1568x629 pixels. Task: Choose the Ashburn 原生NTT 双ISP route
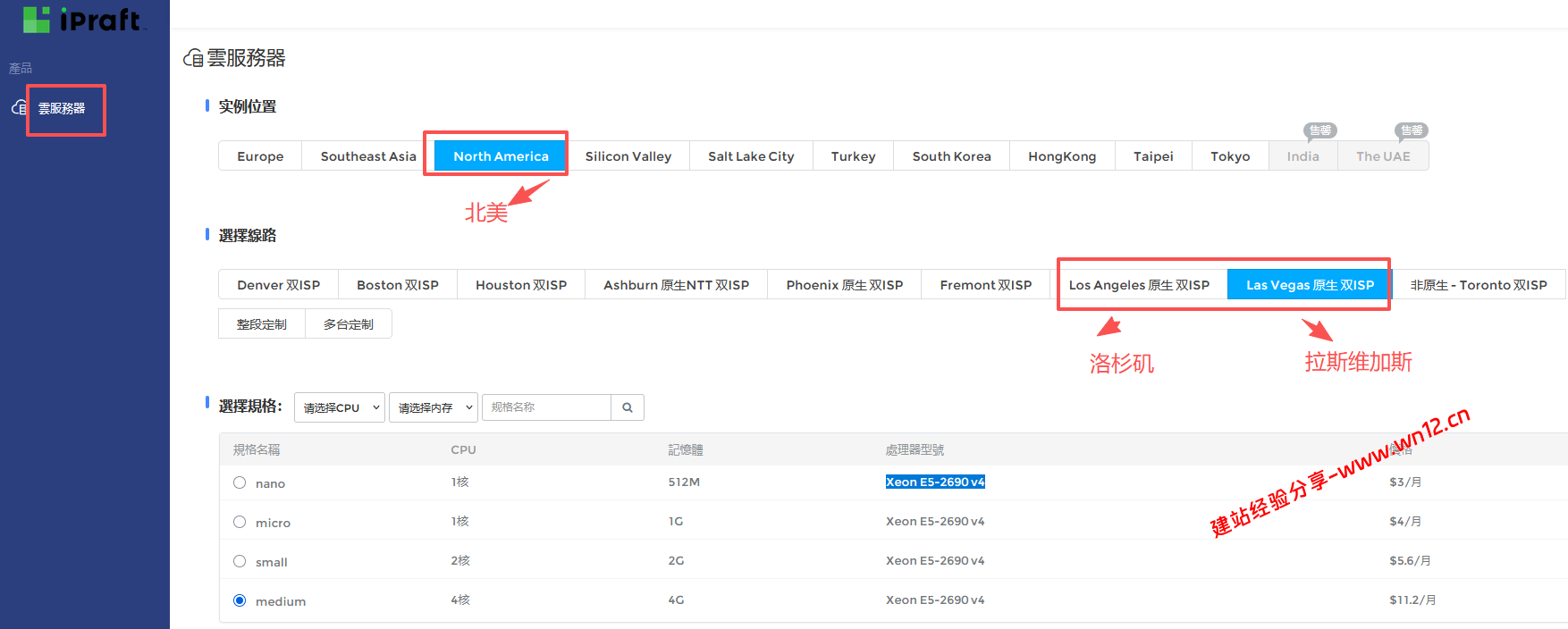676,285
